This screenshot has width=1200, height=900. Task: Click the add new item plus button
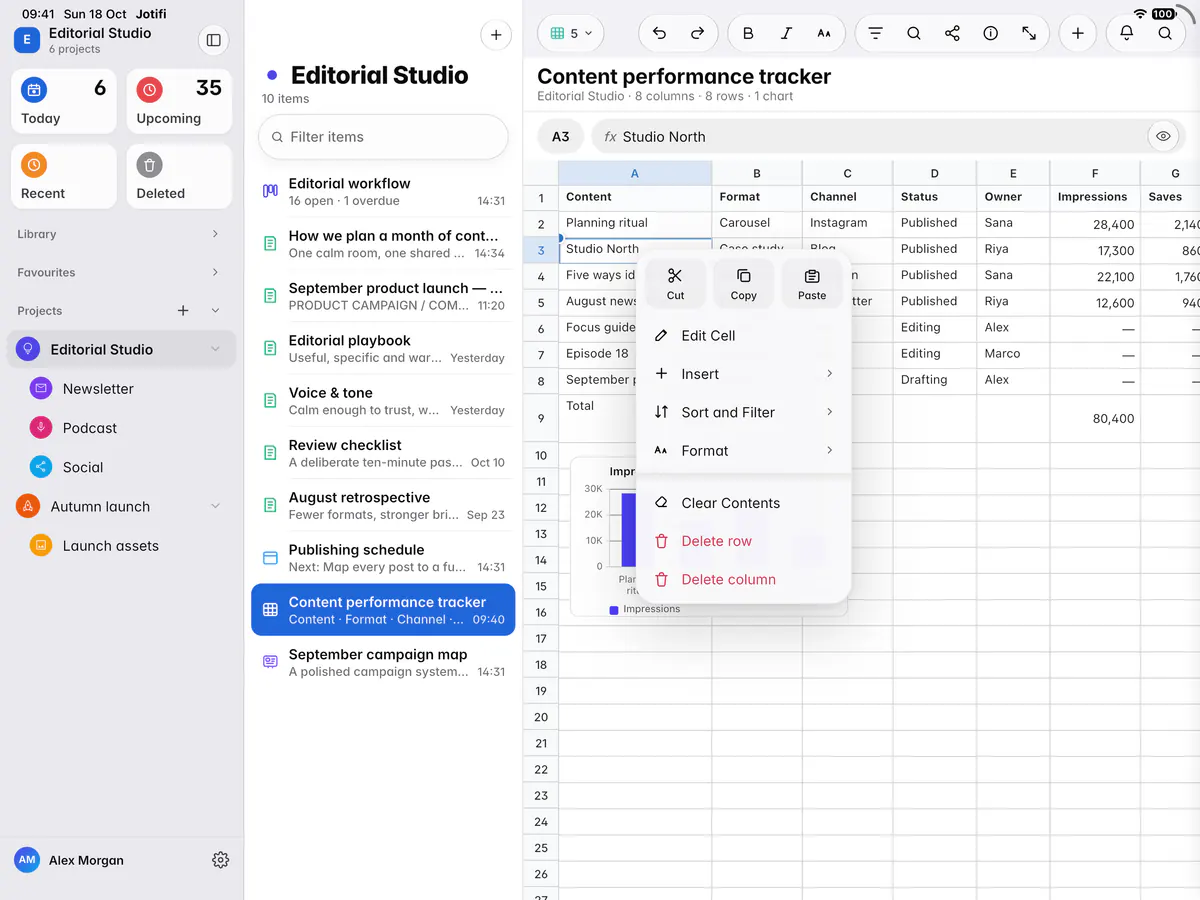tap(496, 35)
